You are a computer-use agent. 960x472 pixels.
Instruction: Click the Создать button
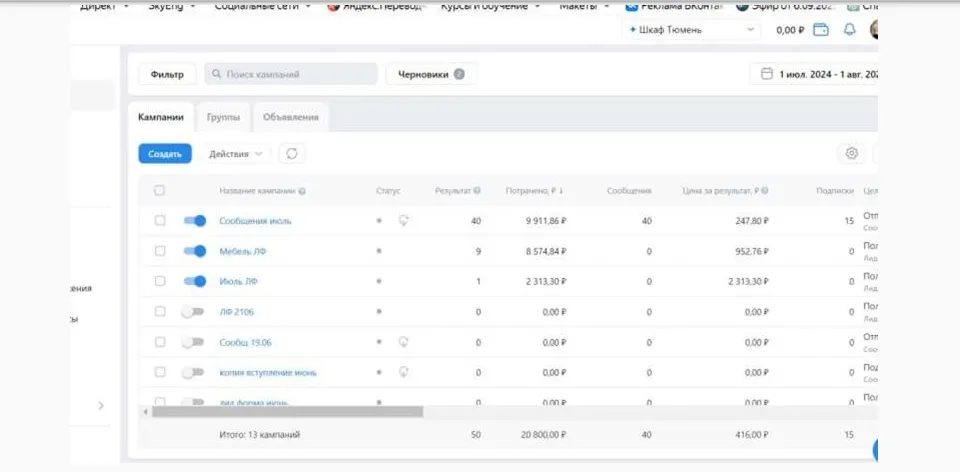pyautogui.click(x=165, y=154)
